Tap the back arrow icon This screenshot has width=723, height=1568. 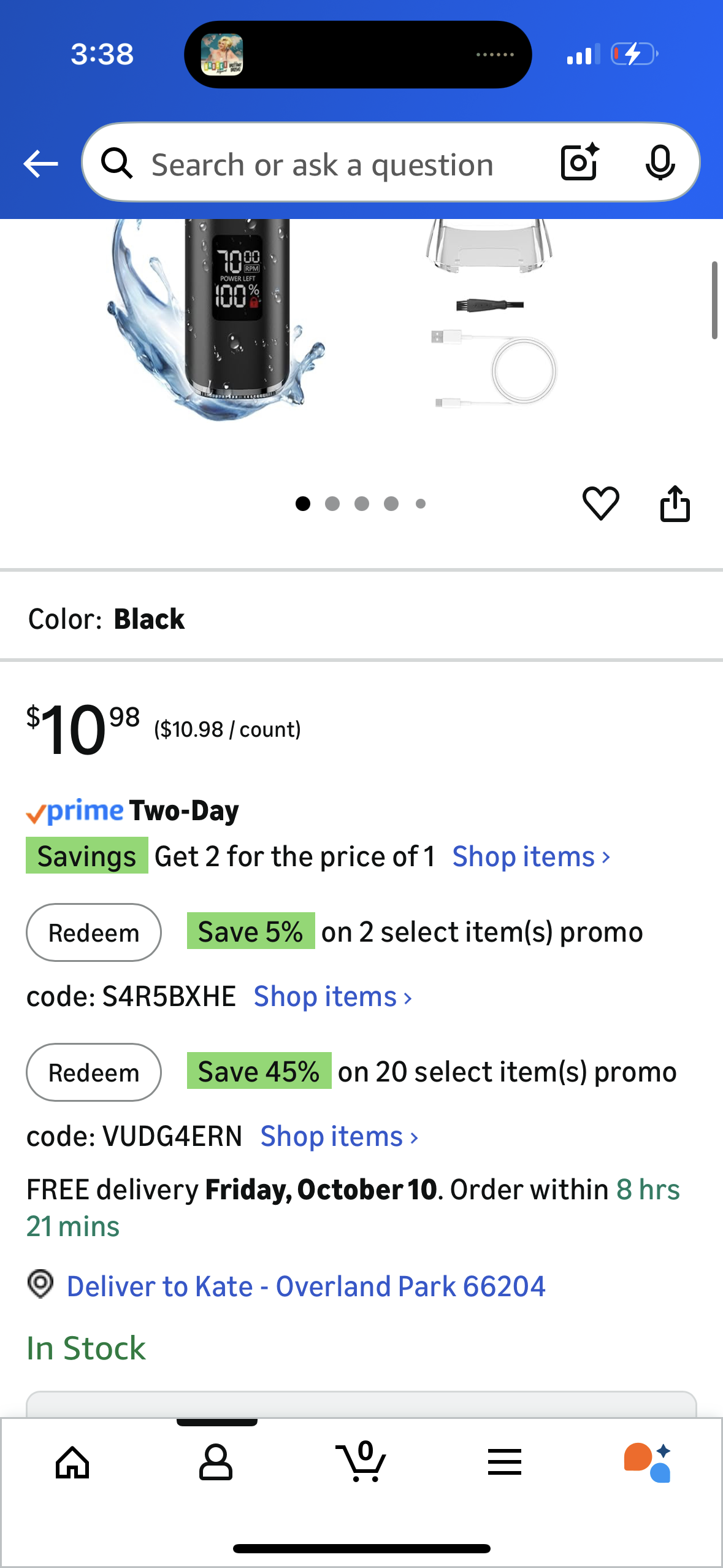pyautogui.click(x=40, y=164)
